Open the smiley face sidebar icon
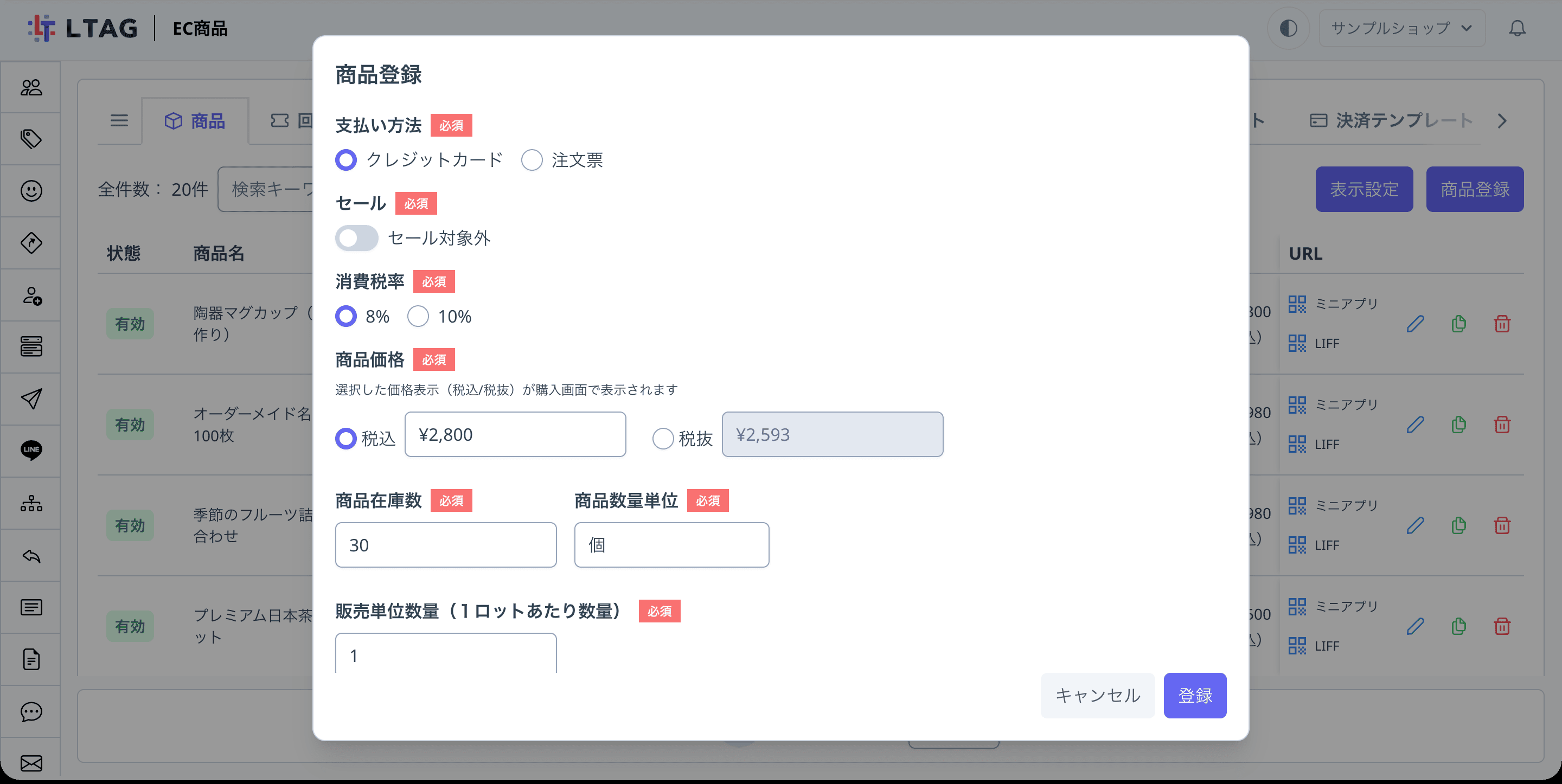 pyautogui.click(x=31, y=191)
